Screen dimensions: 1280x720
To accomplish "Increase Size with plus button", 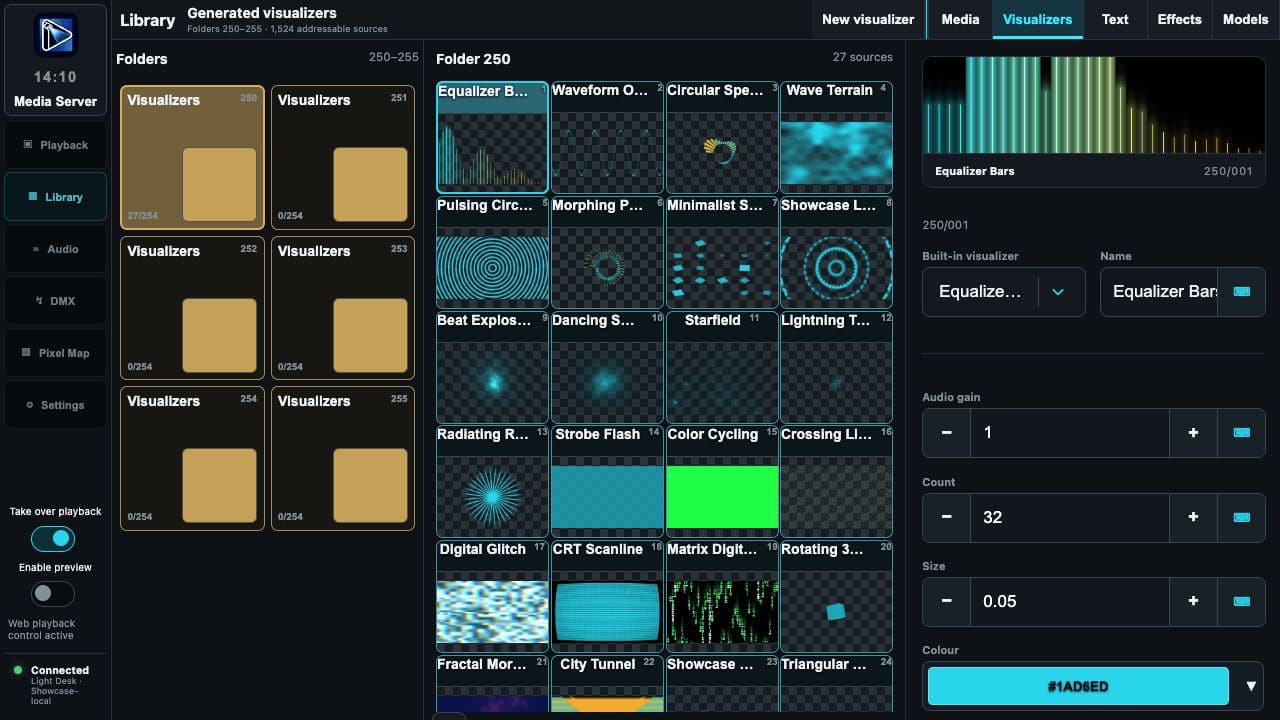I will pos(1193,601).
